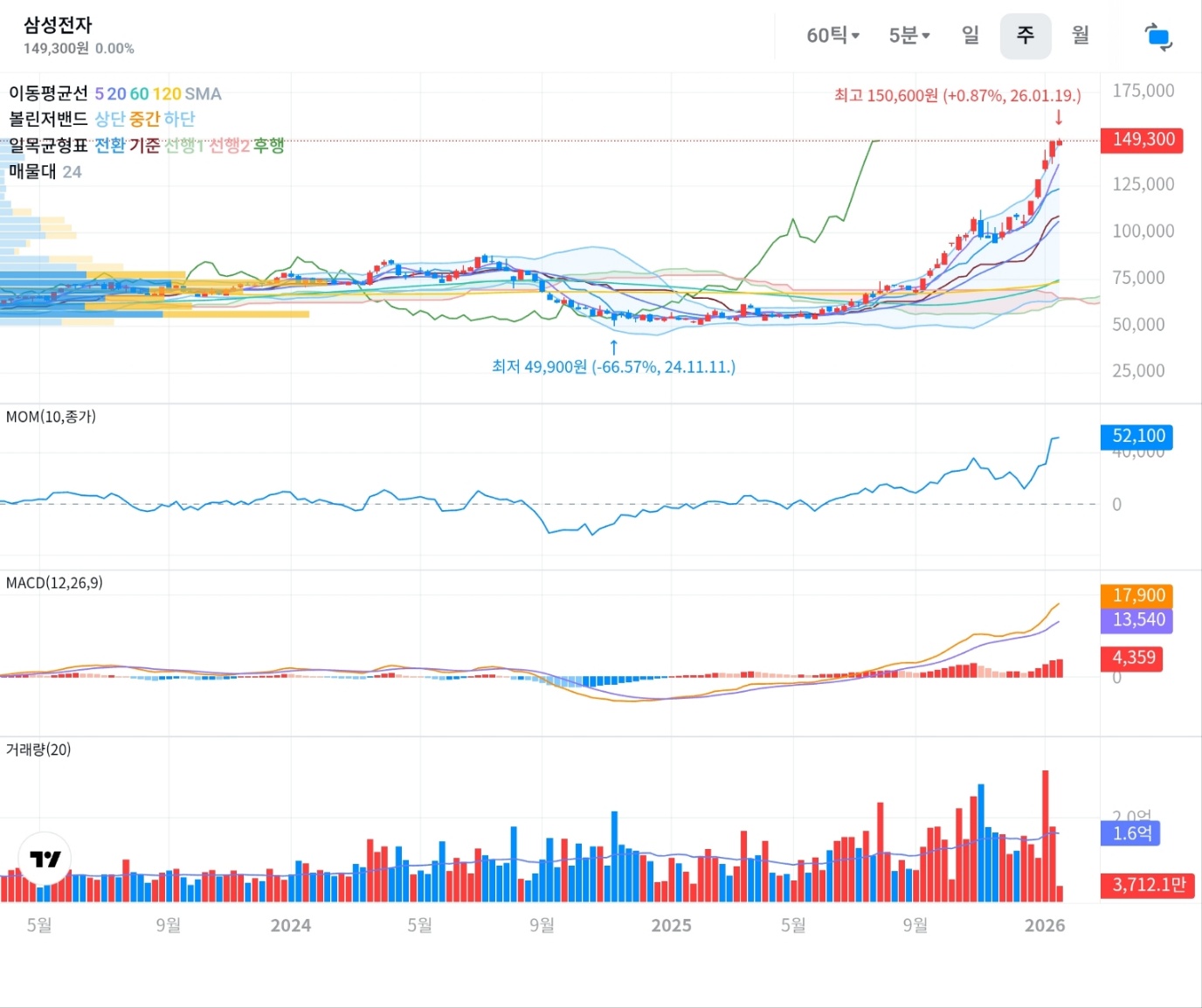This screenshot has height=1008, width=1202.
Task: Click the 최고 150,600원 high price marker
Action: click(957, 95)
